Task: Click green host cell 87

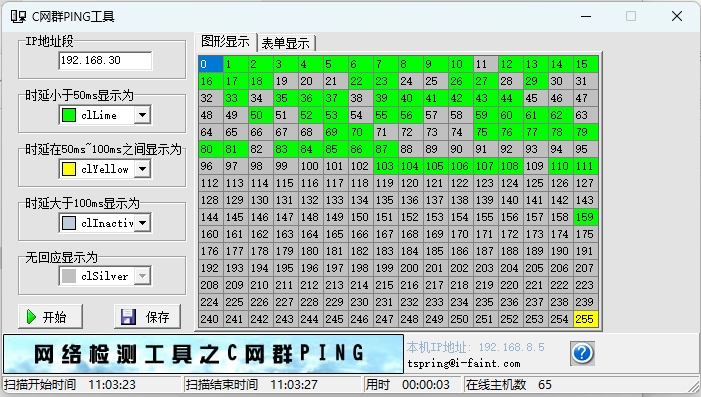Action: pyautogui.click(x=385, y=149)
